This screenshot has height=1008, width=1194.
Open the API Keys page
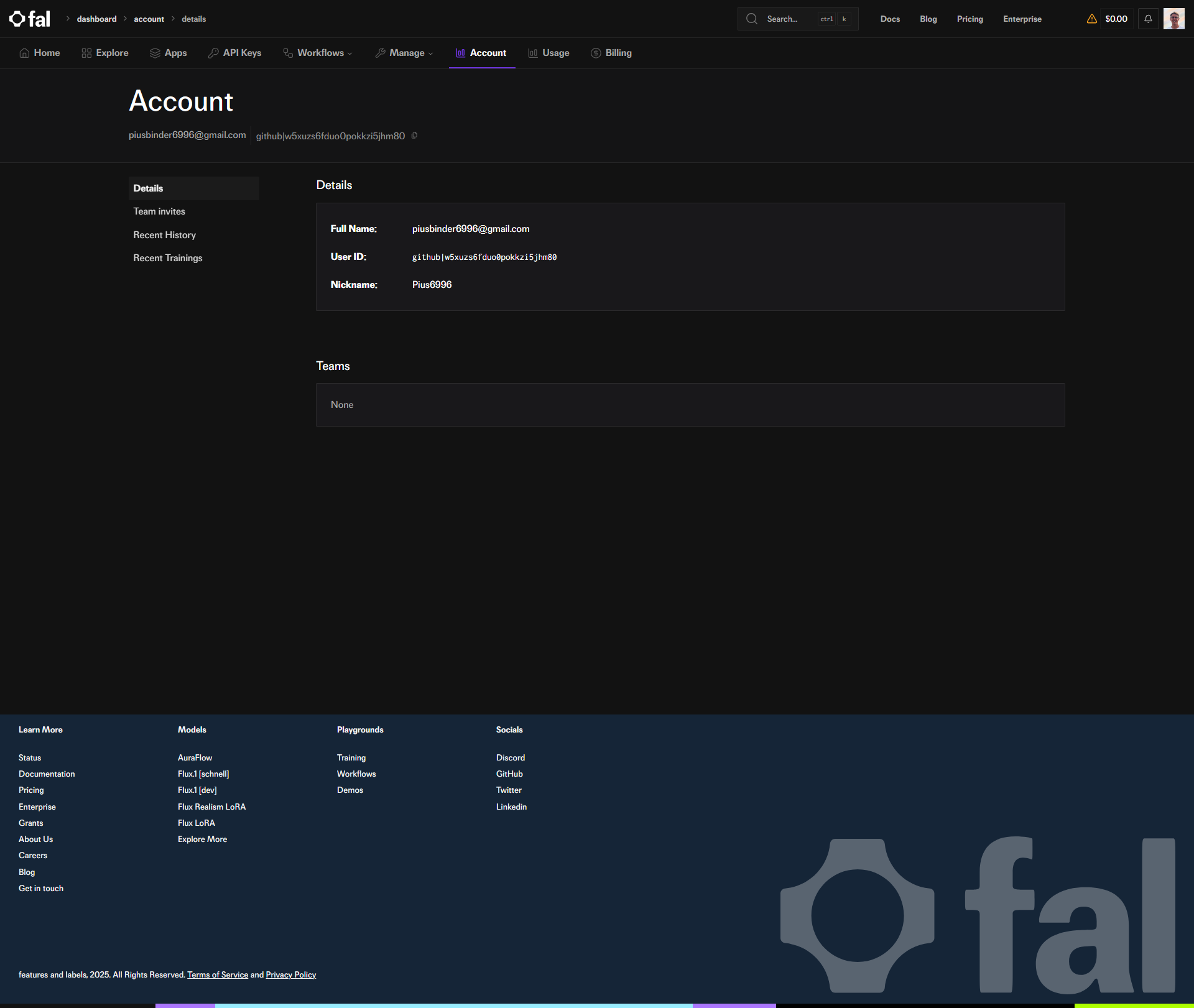(x=235, y=53)
